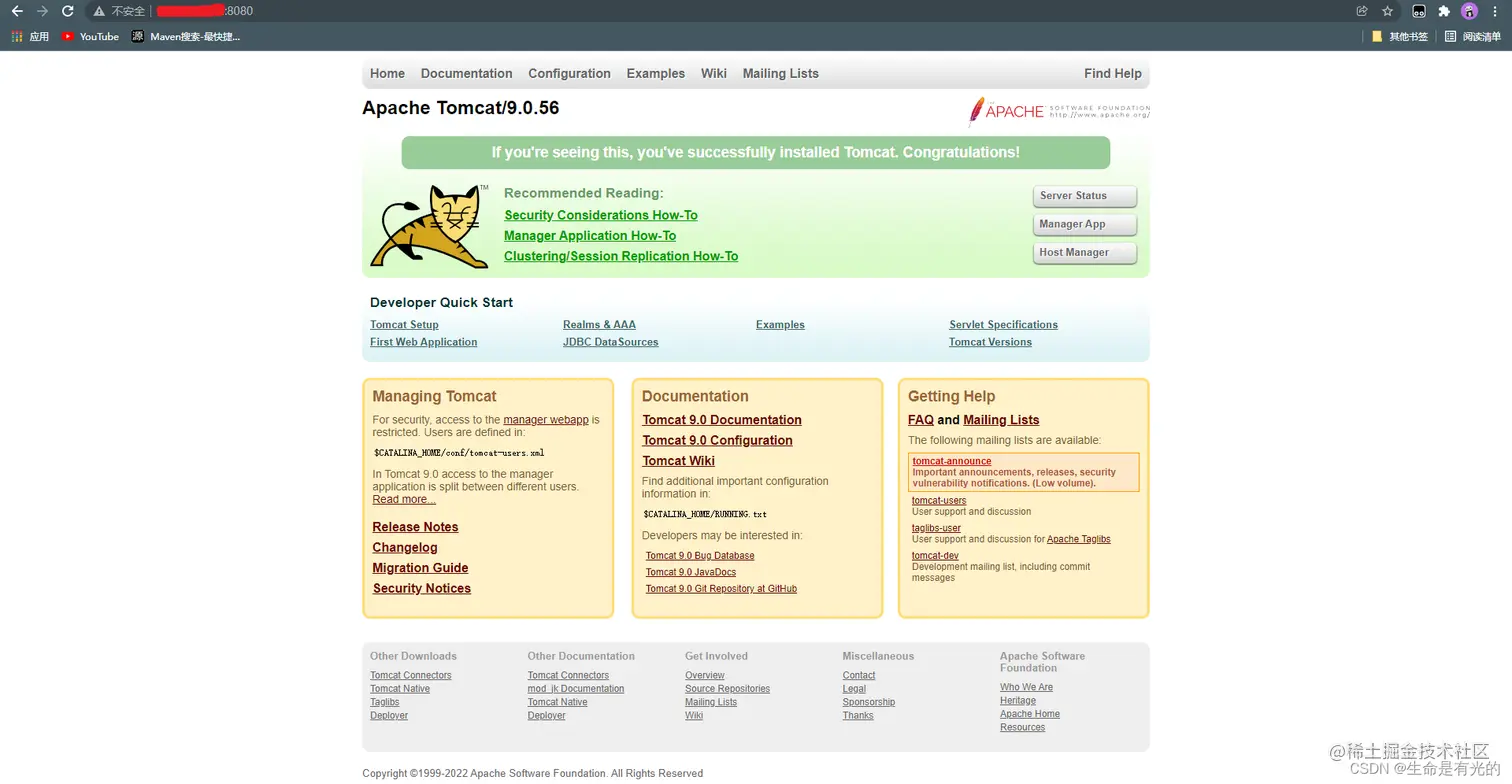This screenshot has width=1512, height=784.
Task: Open JDBC DataSources link
Action: (610, 342)
